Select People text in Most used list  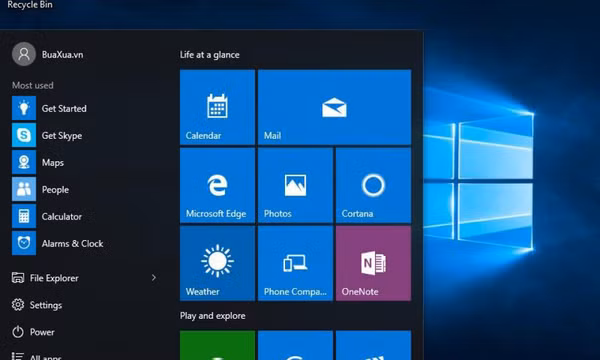55,190
